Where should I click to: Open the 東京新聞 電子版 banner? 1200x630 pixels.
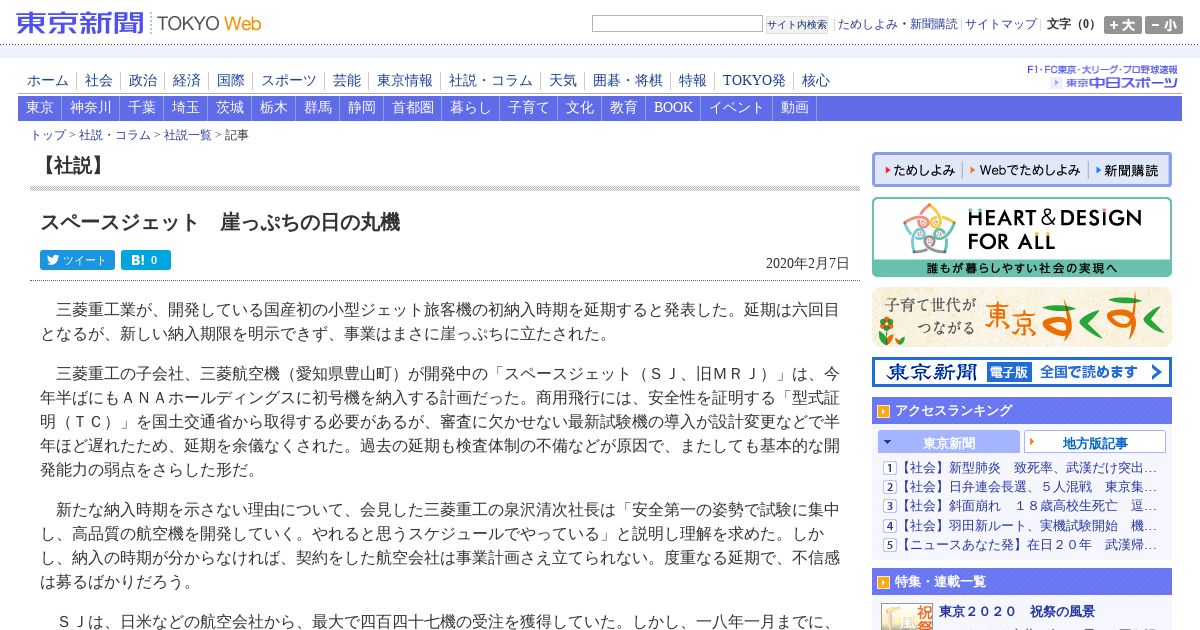pyautogui.click(x=1022, y=372)
